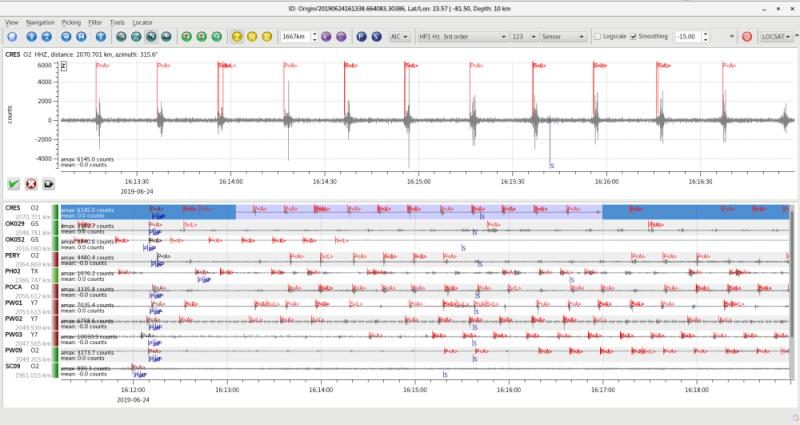Activate the blue S pick icon
800x425 pixels.
click(x=377, y=37)
